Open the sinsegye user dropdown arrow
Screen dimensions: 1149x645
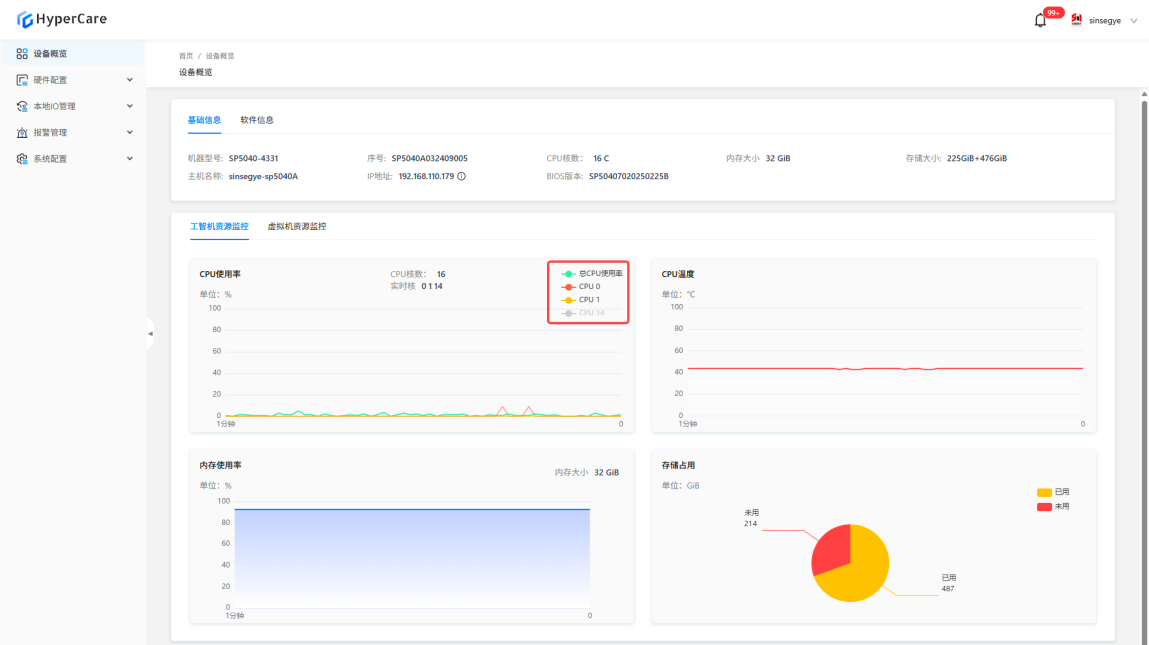(1134, 21)
